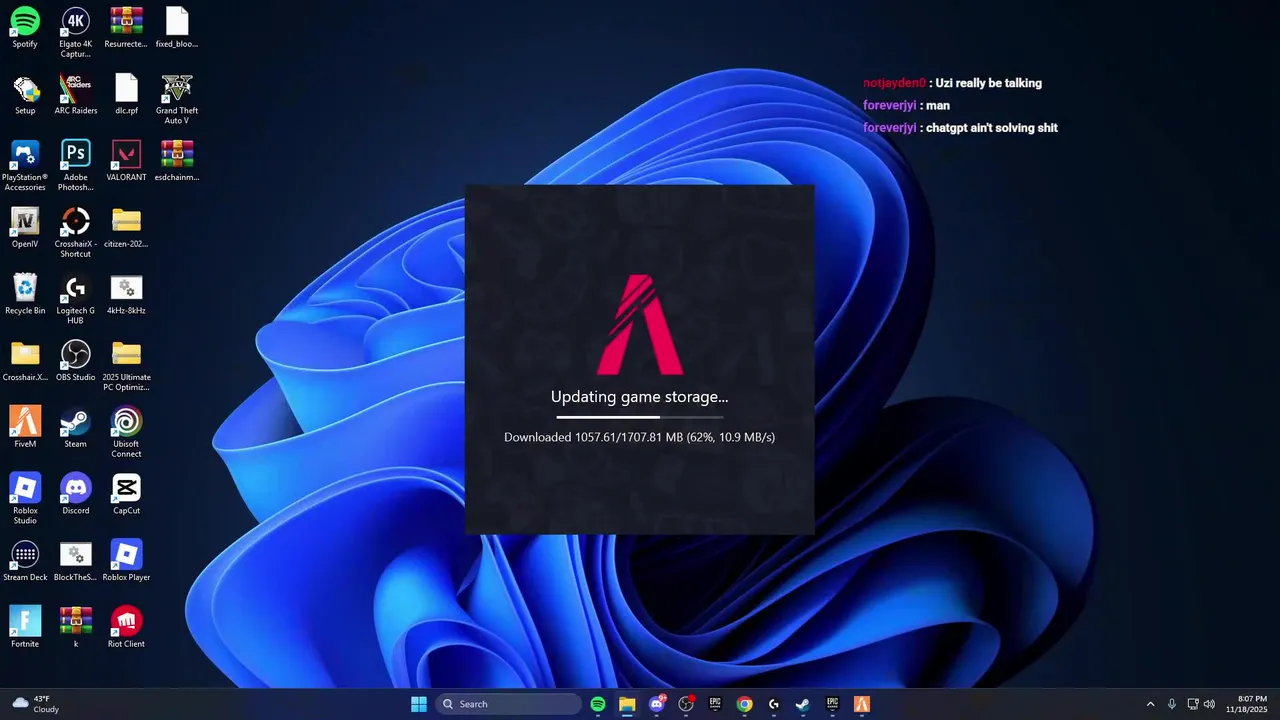Select the Discord desktop shortcut
The image size is (1280, 720).
pyautogui.click(x=76, y=494)
